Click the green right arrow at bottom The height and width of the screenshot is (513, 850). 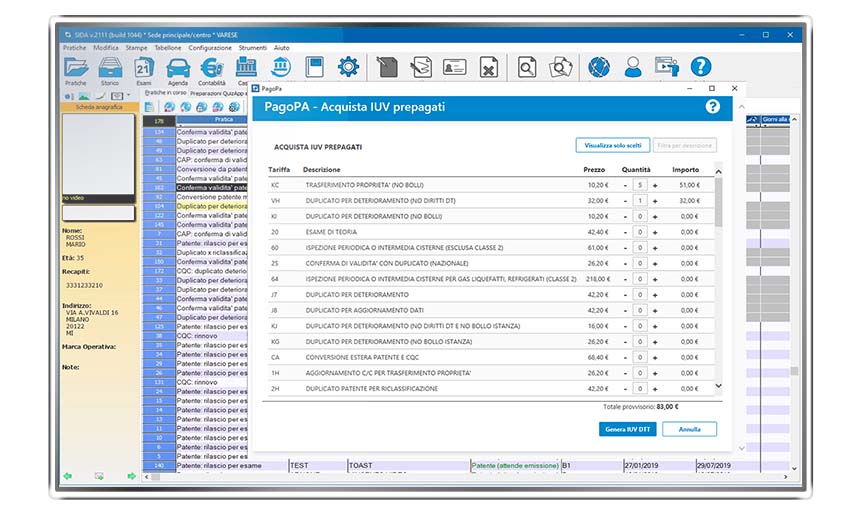(x=131, y=476)
